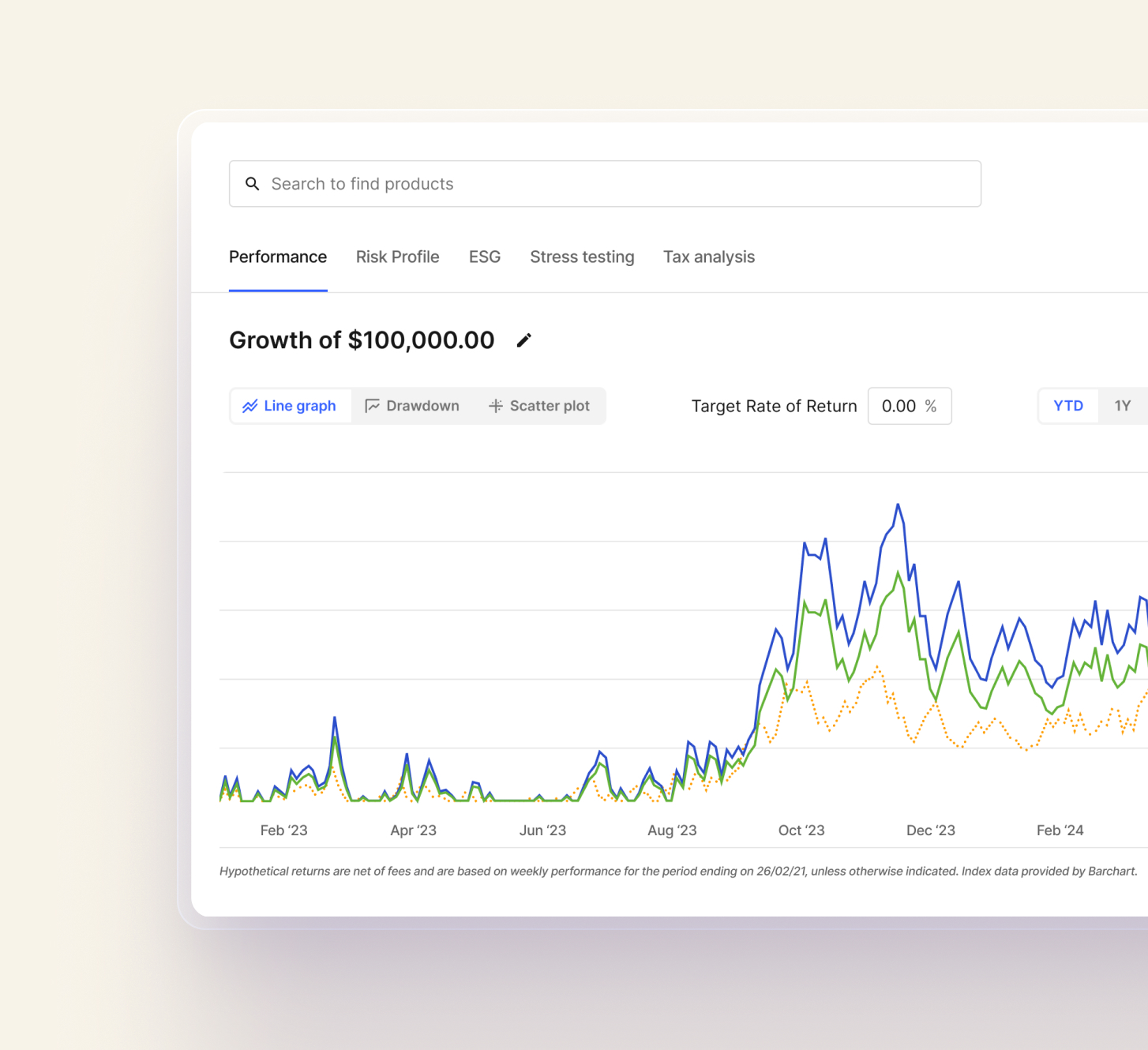This screenshot has height=1050, width=1148.
Task: Edit the growth amount with pencil icon
Action: pos(523,340)
